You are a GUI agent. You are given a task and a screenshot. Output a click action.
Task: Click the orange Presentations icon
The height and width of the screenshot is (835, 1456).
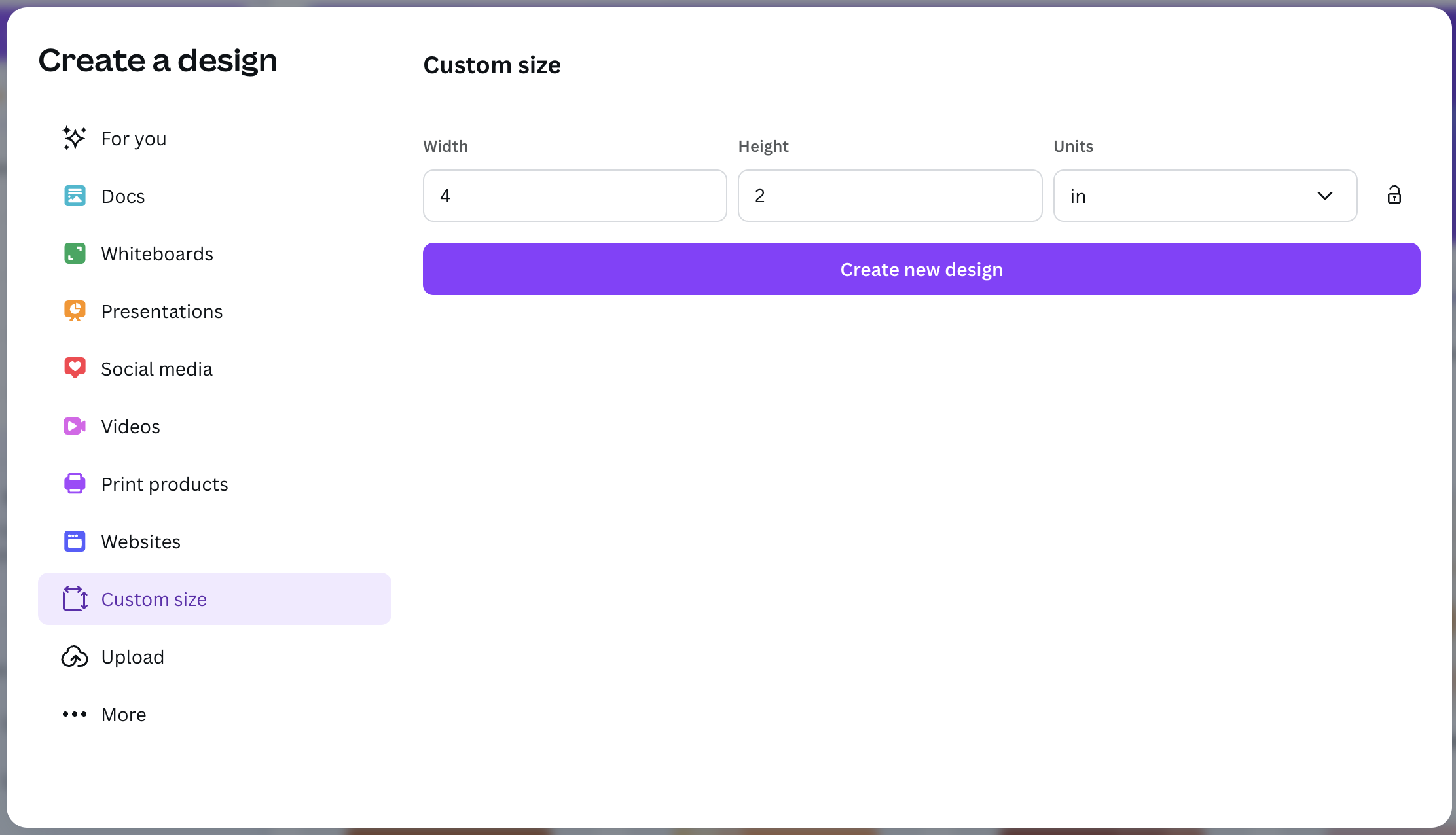pyautogui.click(x=75, y=311)
